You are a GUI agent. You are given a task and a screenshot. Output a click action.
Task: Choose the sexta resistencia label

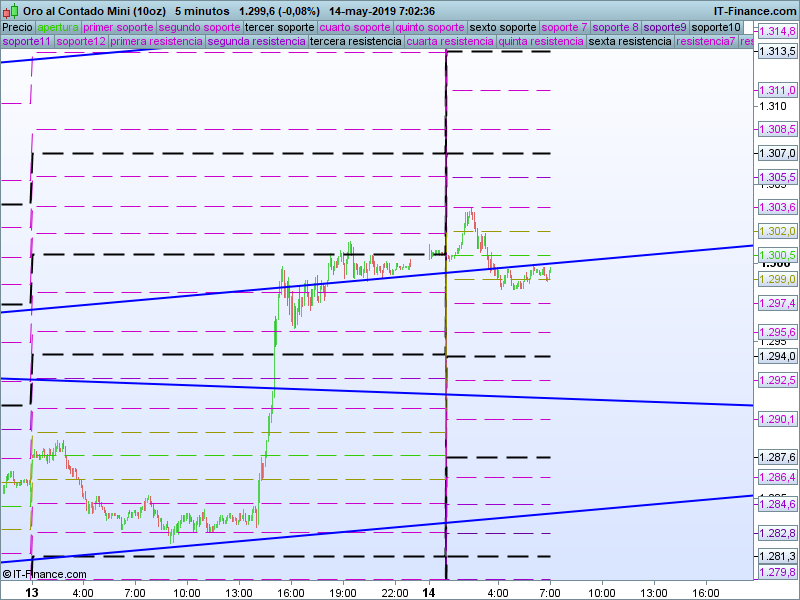(x=630, y=42)
